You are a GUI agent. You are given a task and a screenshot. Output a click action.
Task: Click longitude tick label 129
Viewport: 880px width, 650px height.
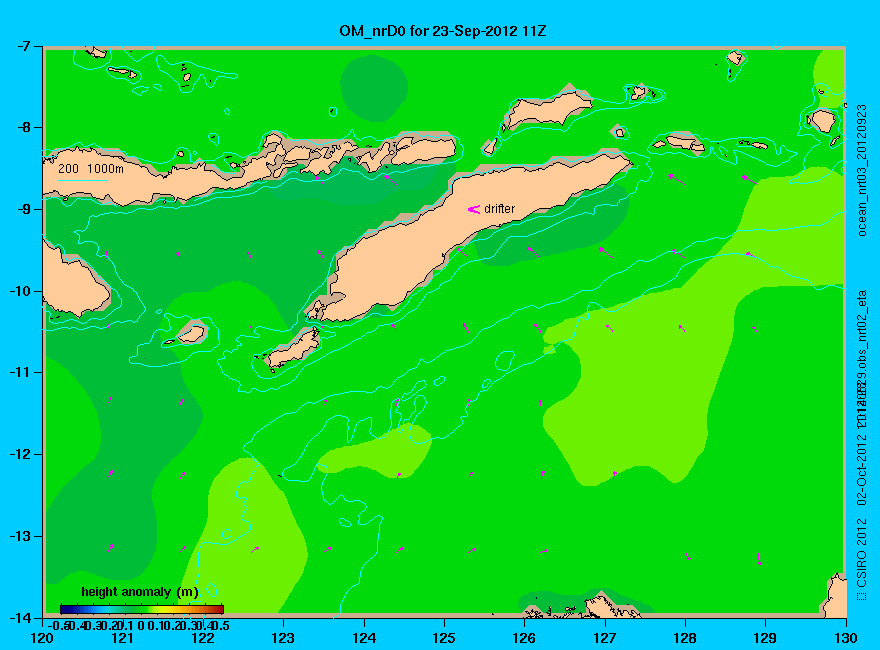tap(766, 638)
